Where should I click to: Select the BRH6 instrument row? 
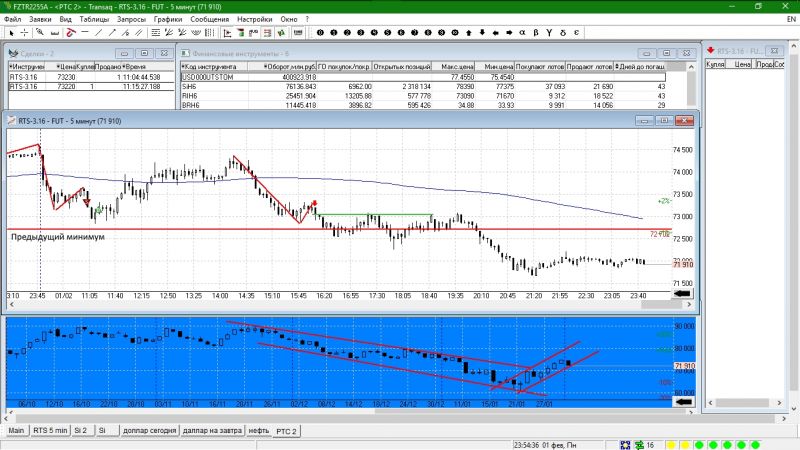tap(423, 105)
